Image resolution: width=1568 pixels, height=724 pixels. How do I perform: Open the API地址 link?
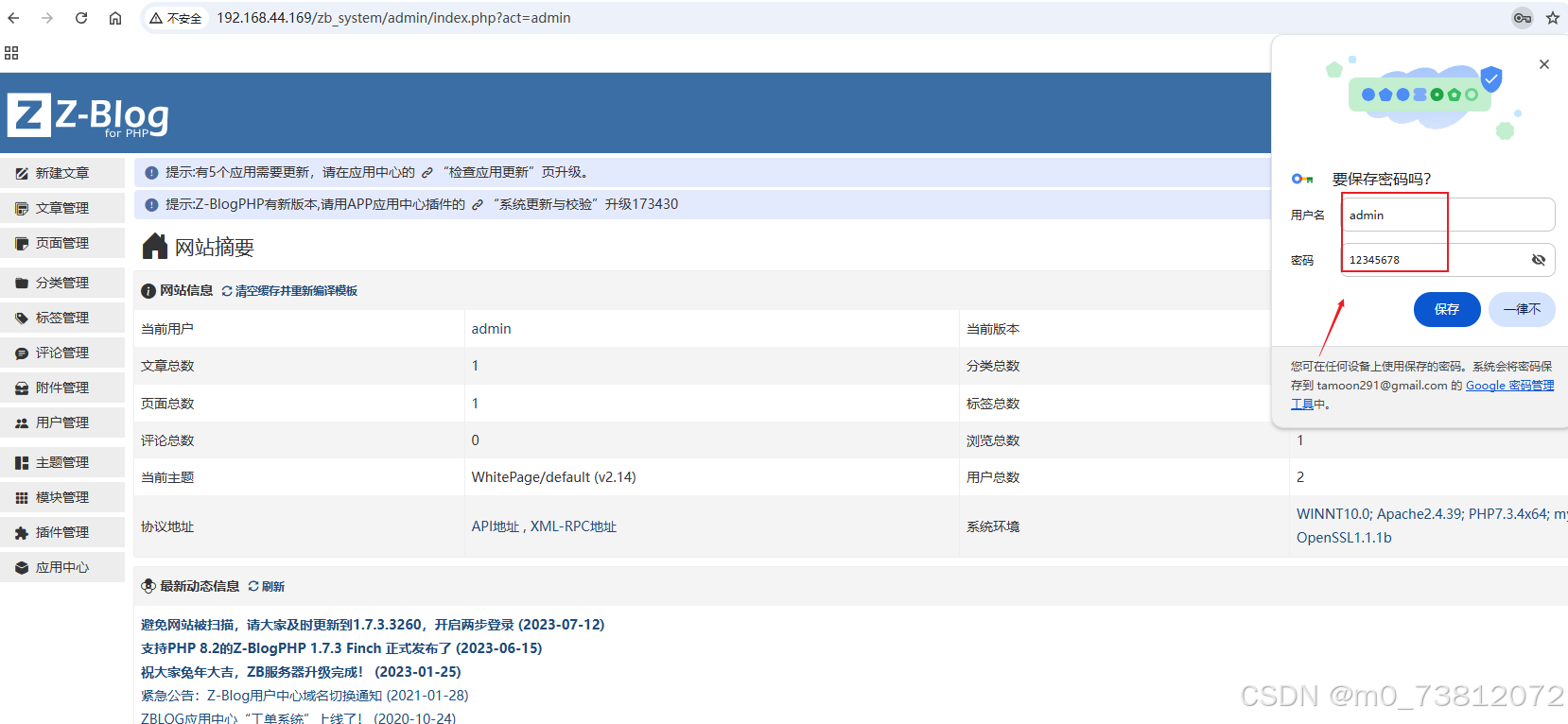click(496, 526)
